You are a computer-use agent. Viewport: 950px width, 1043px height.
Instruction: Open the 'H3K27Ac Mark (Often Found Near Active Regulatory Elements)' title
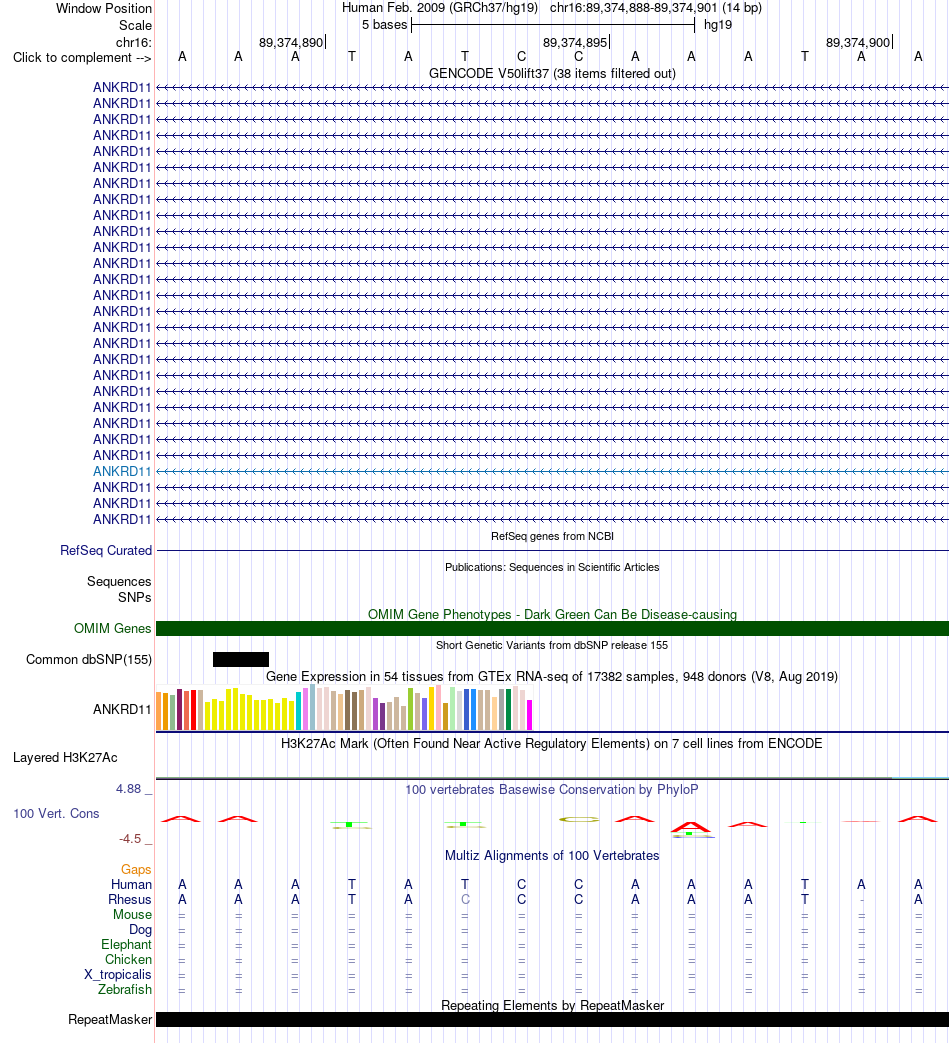[552, 744]
